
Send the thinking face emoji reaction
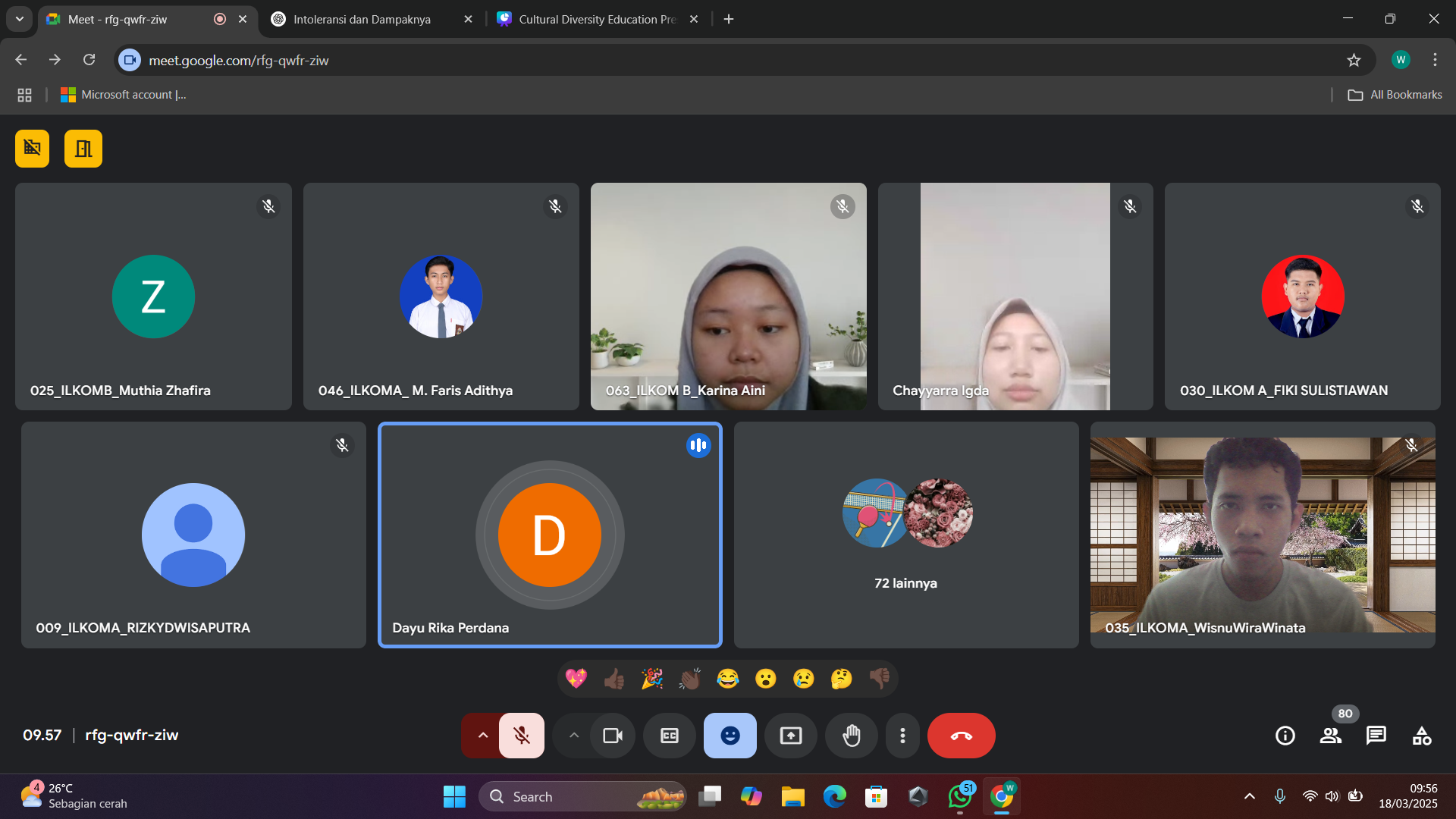click(x=841, y=679)
